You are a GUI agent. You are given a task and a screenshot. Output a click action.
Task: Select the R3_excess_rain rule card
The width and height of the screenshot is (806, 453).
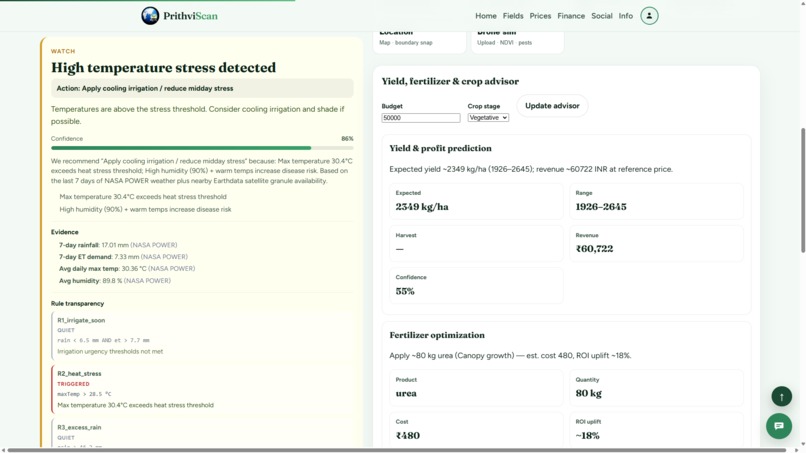(x=203, y=433)
